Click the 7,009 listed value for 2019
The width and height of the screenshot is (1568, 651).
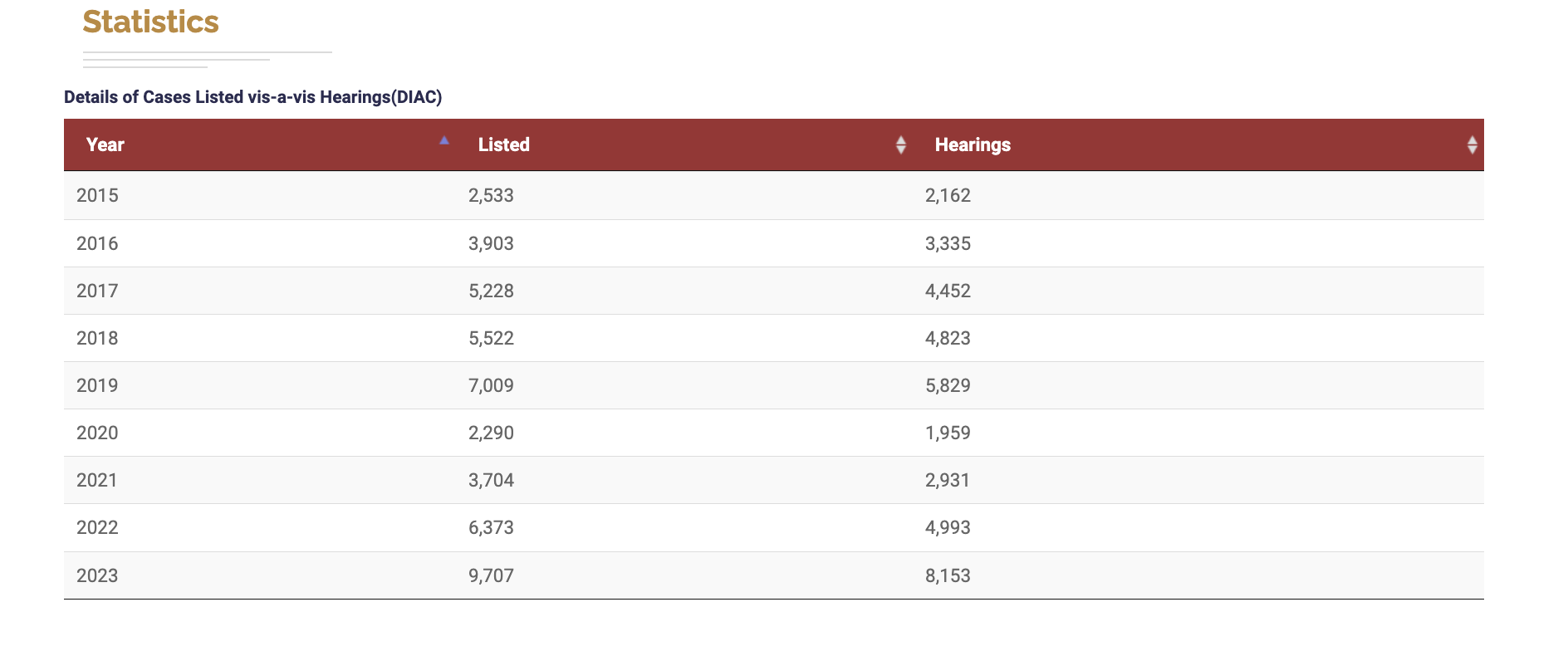[491, 386]
